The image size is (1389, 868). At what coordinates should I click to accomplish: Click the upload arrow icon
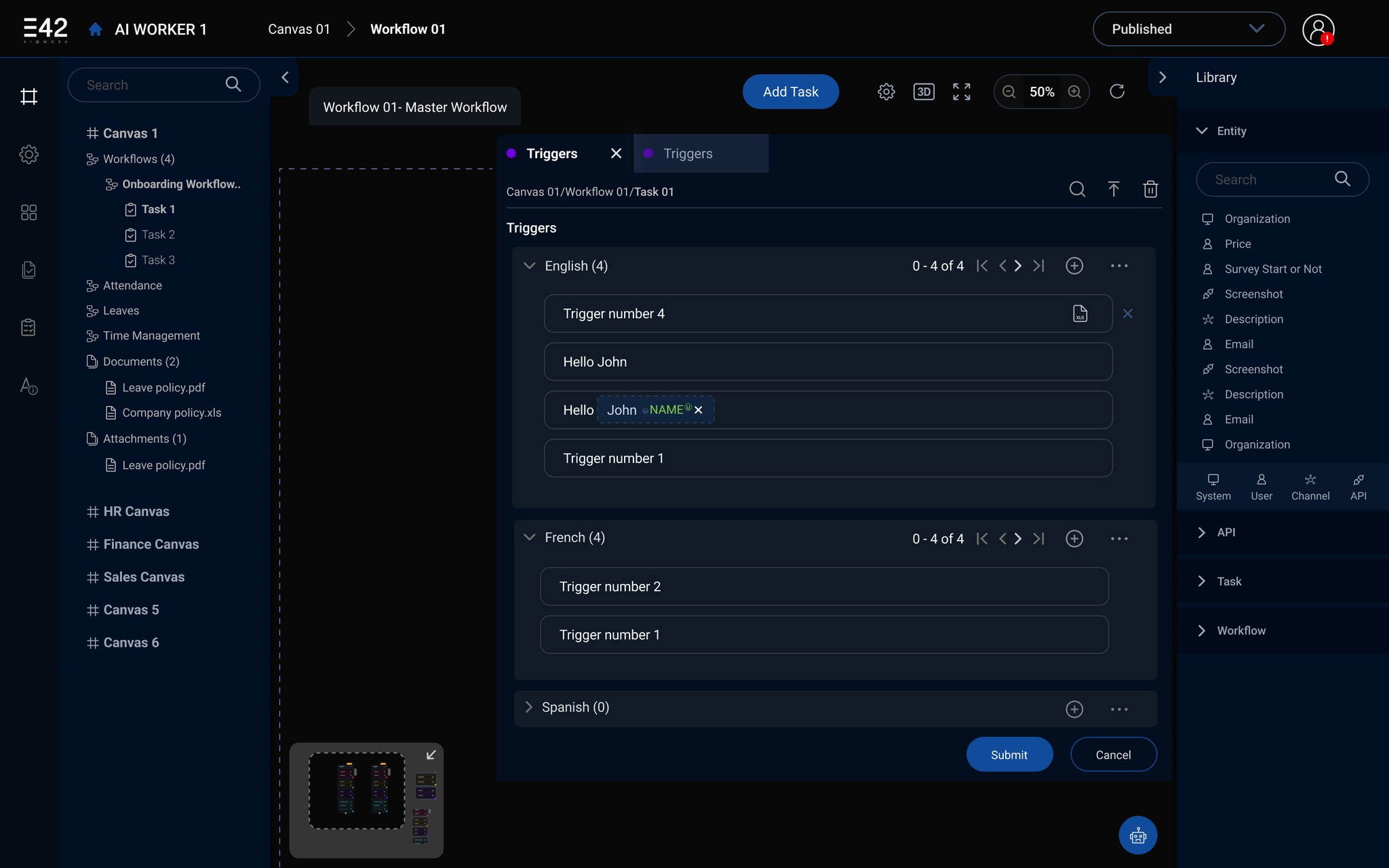(1113, 189)
